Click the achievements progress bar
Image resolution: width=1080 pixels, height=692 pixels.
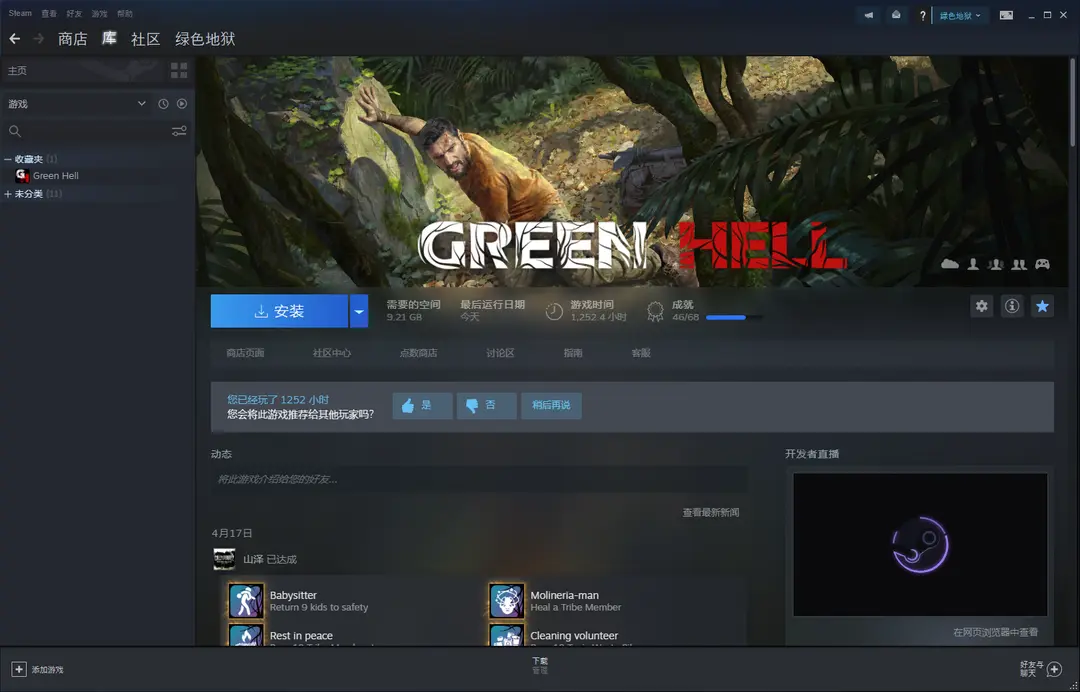[x=734, y=317]
